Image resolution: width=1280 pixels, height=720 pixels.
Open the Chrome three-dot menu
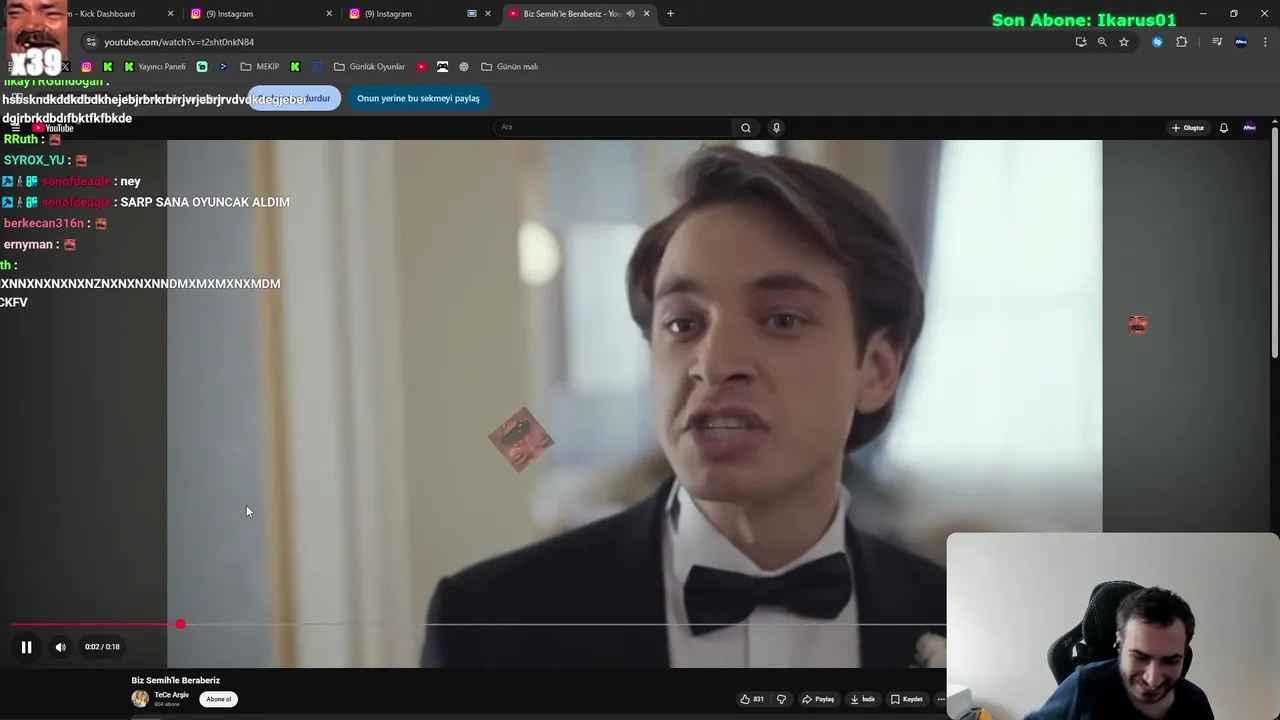1265,42
